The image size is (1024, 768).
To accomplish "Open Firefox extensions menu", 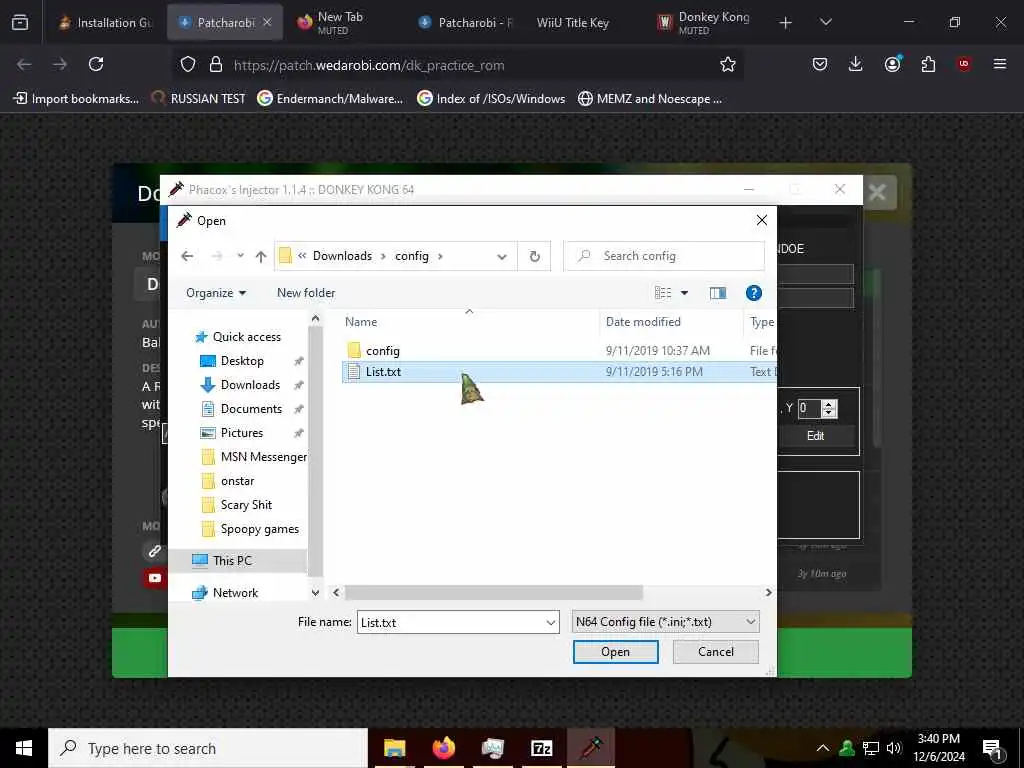I will pos(928,64).
